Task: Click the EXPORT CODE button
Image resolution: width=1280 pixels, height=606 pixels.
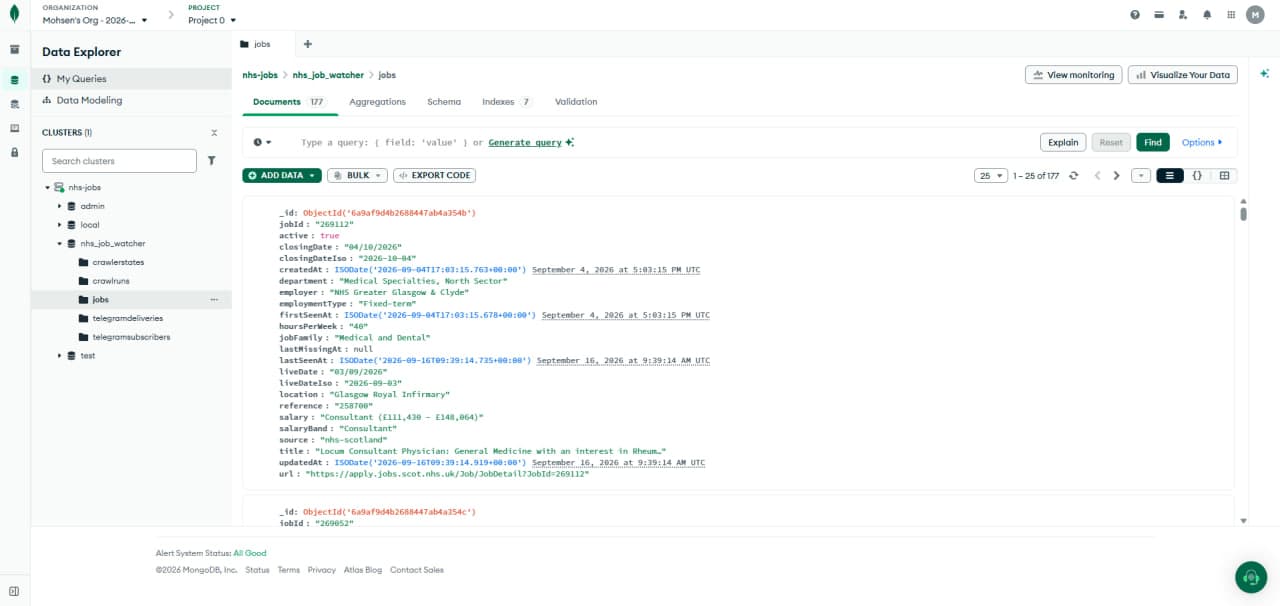Action: (435, 176)
